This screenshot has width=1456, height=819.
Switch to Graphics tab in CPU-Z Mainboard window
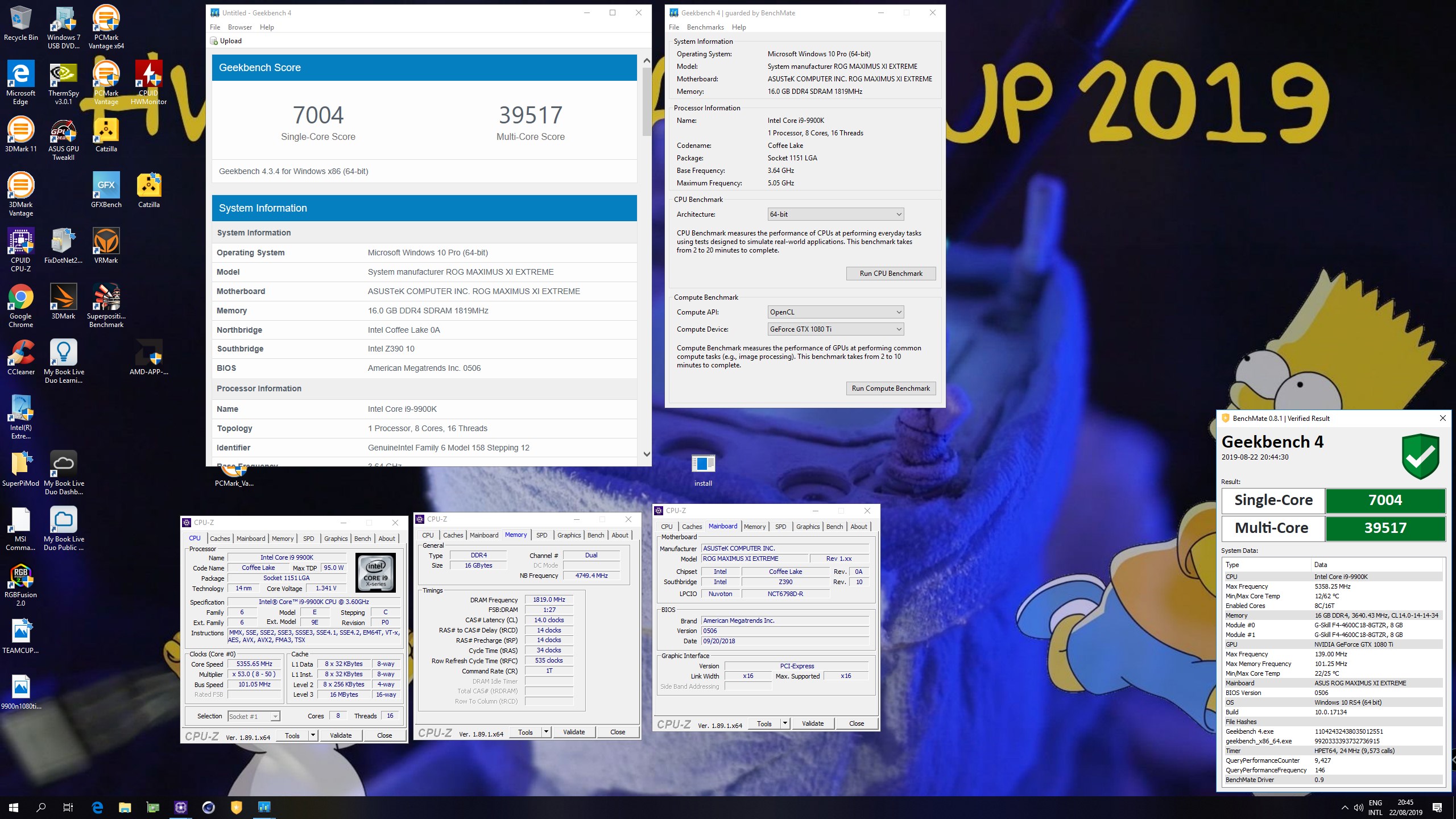[808, 527]
